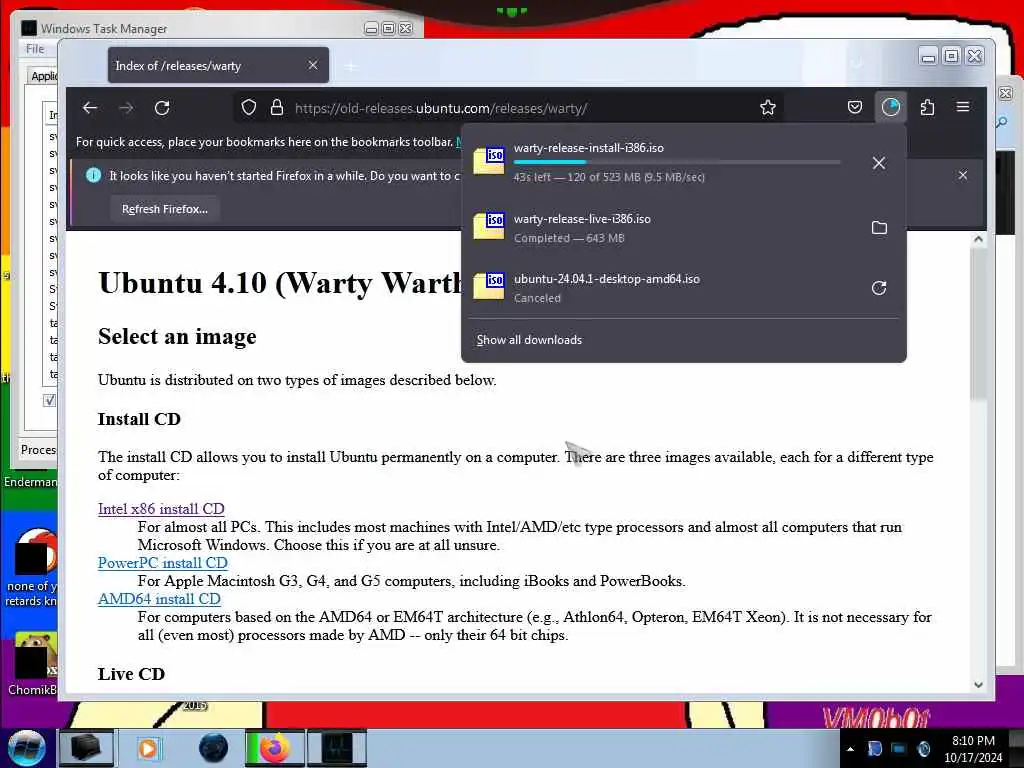The width and height of the screenshot is (1024, 768).
Task: Click the warty-release-live-i386.iso file icon
Action: [489, 226]
